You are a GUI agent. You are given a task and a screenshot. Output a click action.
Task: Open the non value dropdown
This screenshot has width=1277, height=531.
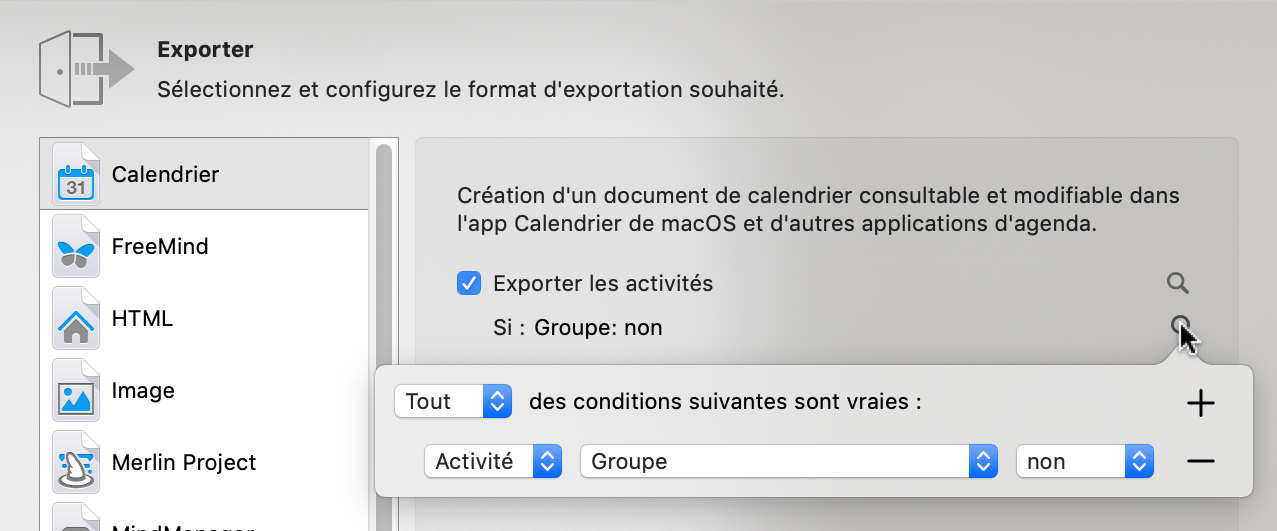coord(1085,461)
